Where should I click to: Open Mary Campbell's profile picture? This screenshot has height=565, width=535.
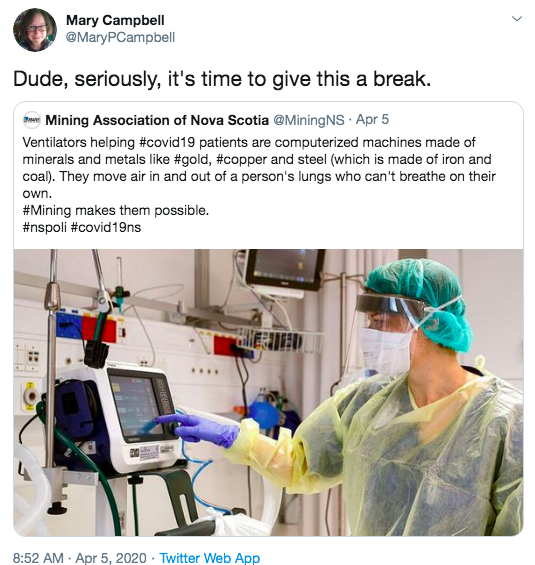click(35, 30)
